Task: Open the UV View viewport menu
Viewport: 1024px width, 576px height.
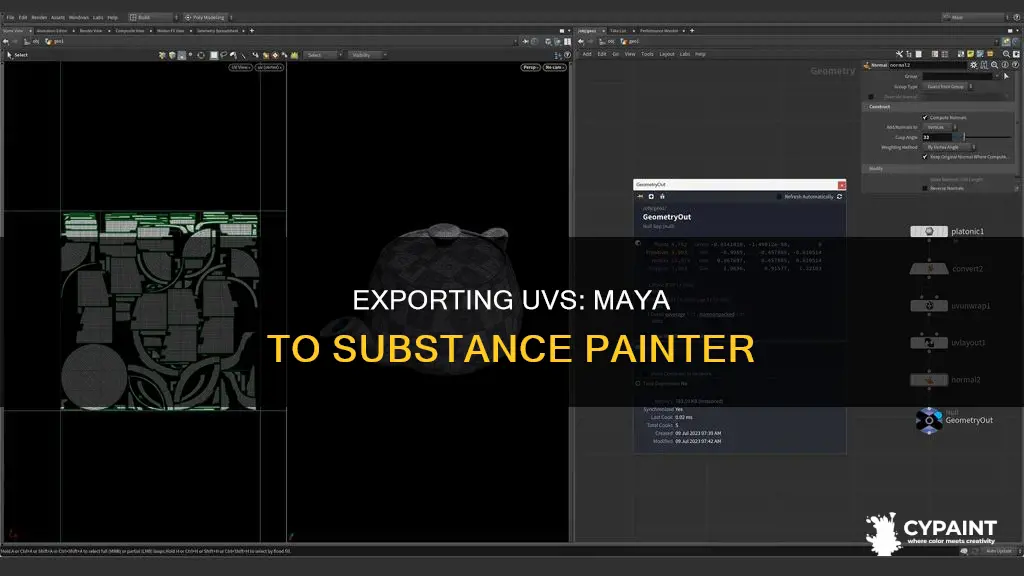Action: (x=240, y=67)
